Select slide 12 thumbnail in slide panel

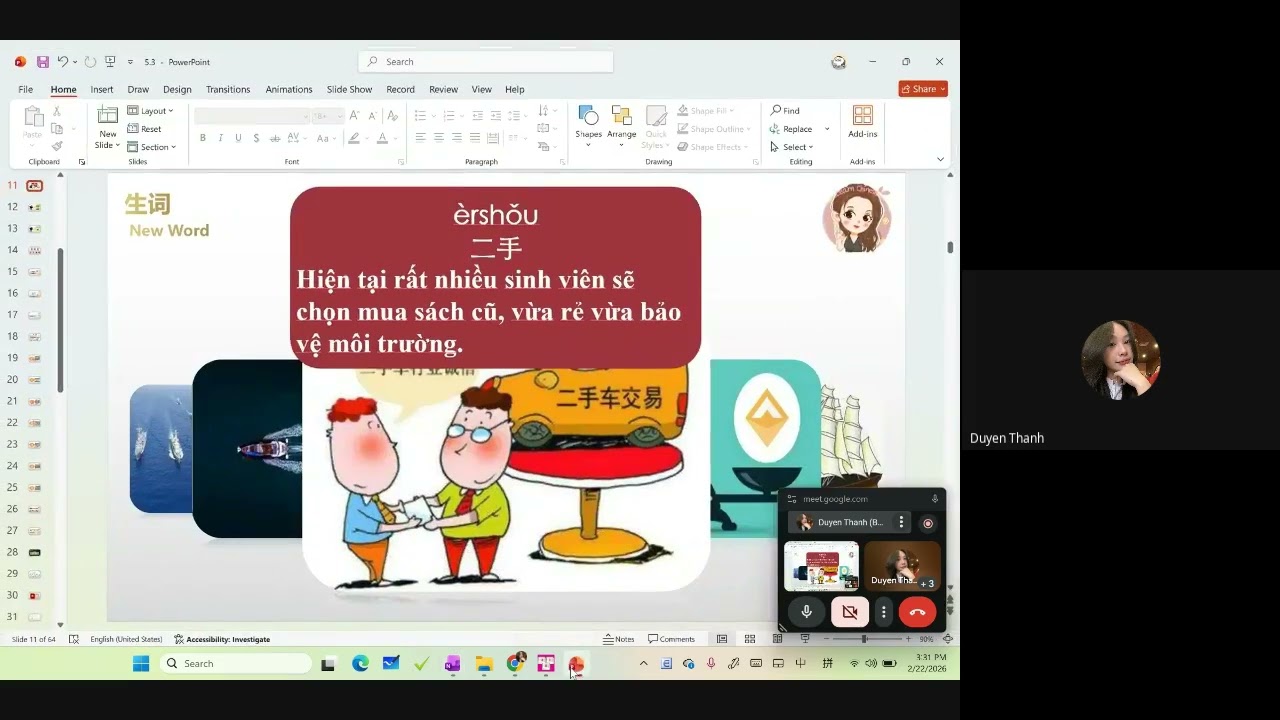click(x=34, y=207)
